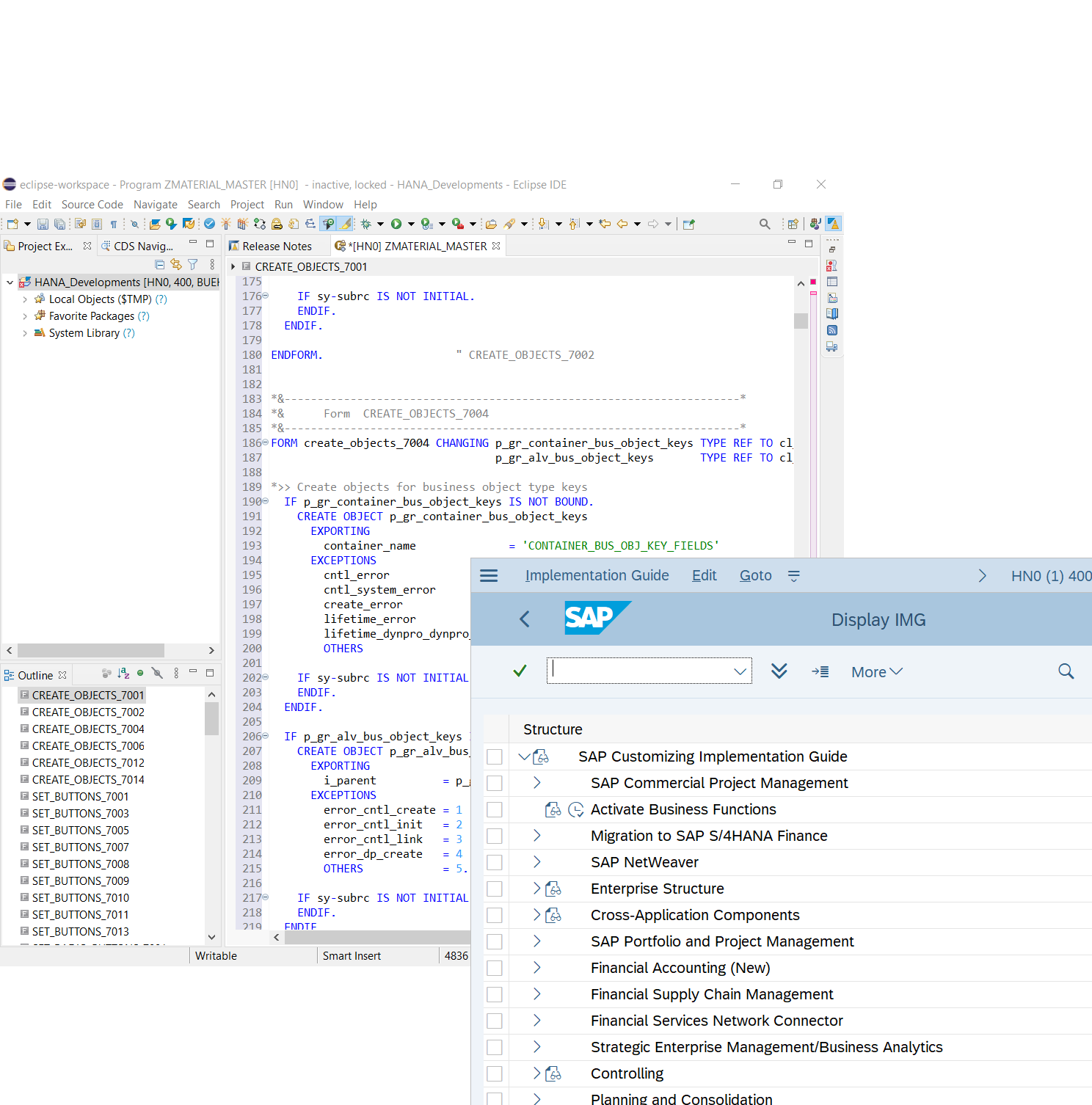Click Collapse All icon in Project Explorer
Image resolution: width=1092 pixels, height=1105 pixels.
click(160, 264)
